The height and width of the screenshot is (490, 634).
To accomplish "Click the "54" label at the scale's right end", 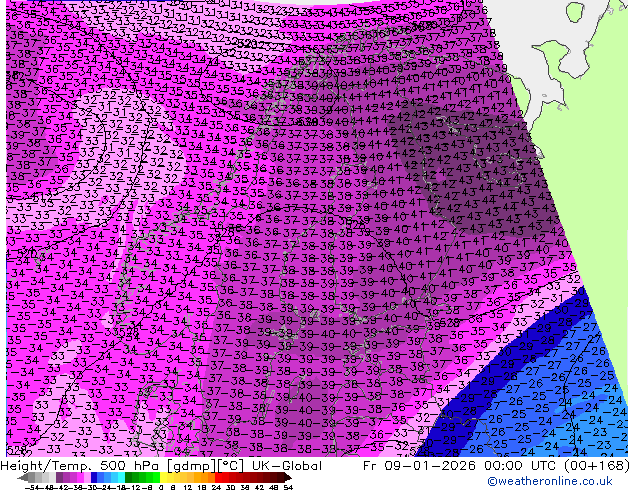I will tap(288, 487).
